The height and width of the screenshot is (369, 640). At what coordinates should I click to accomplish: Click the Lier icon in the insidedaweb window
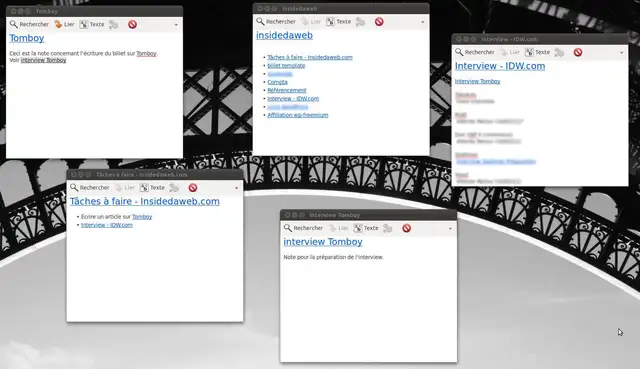pos(311,22)
